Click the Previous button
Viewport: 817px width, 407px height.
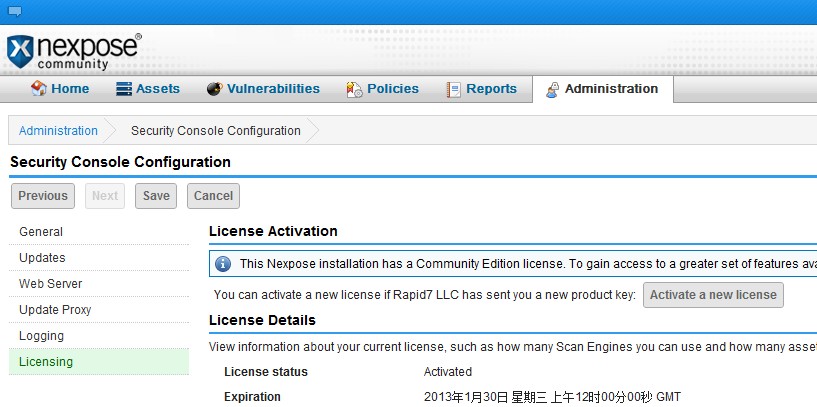coord(43,196)
